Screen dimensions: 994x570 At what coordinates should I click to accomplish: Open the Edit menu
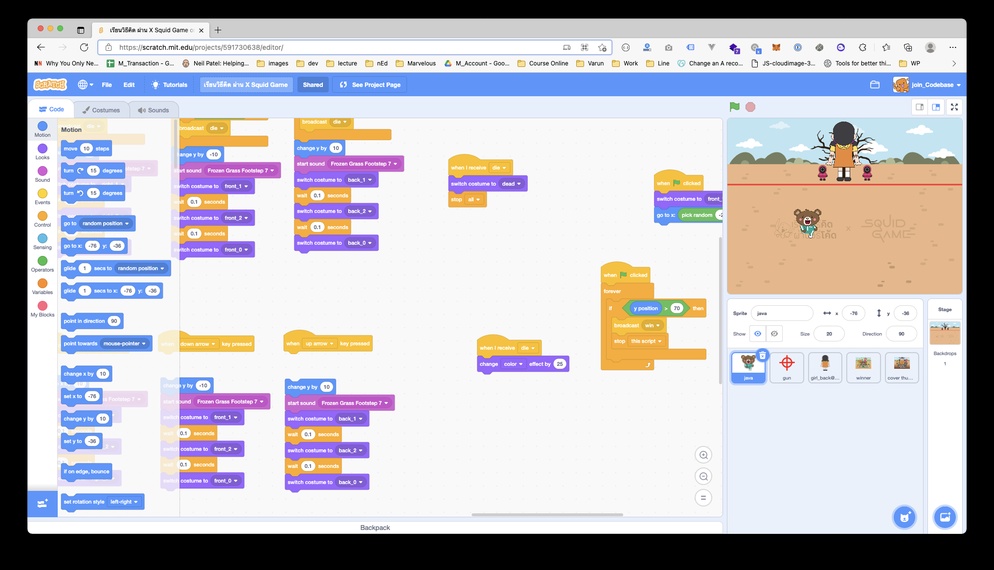click(129, 84)
